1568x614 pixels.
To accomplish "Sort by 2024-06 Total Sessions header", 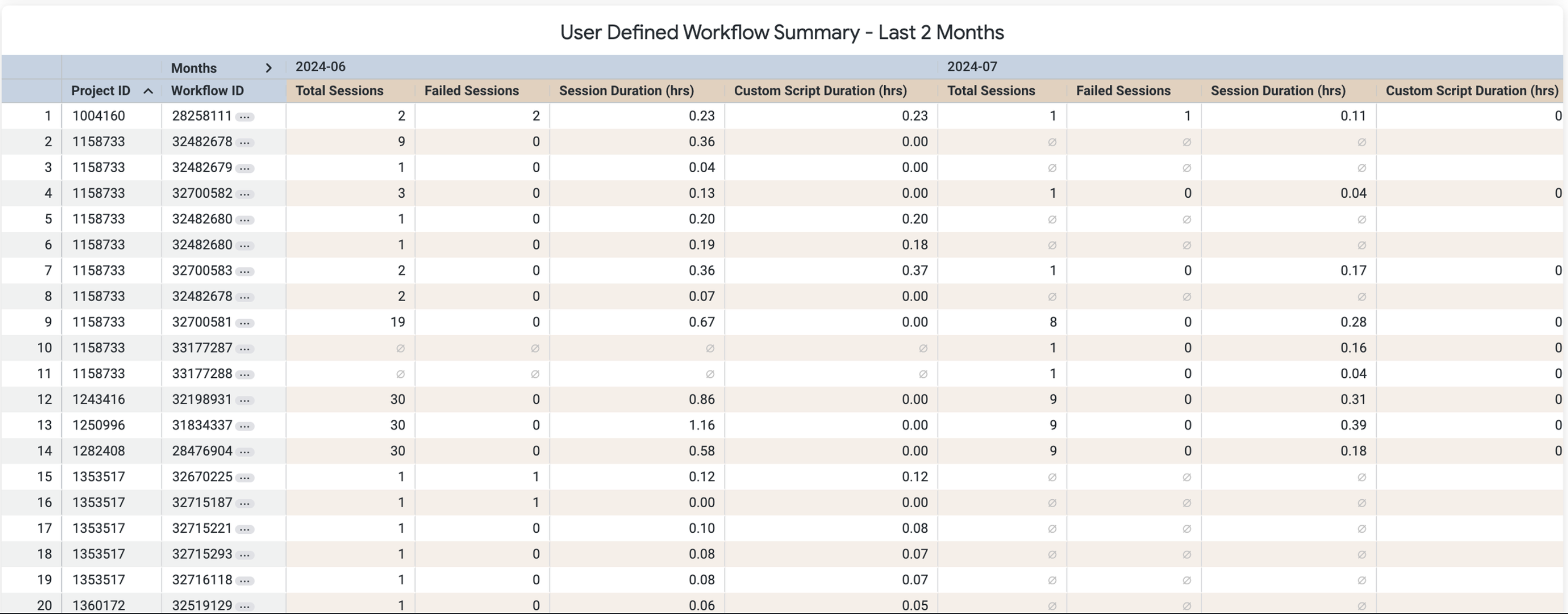I will (x=339, y=90).
